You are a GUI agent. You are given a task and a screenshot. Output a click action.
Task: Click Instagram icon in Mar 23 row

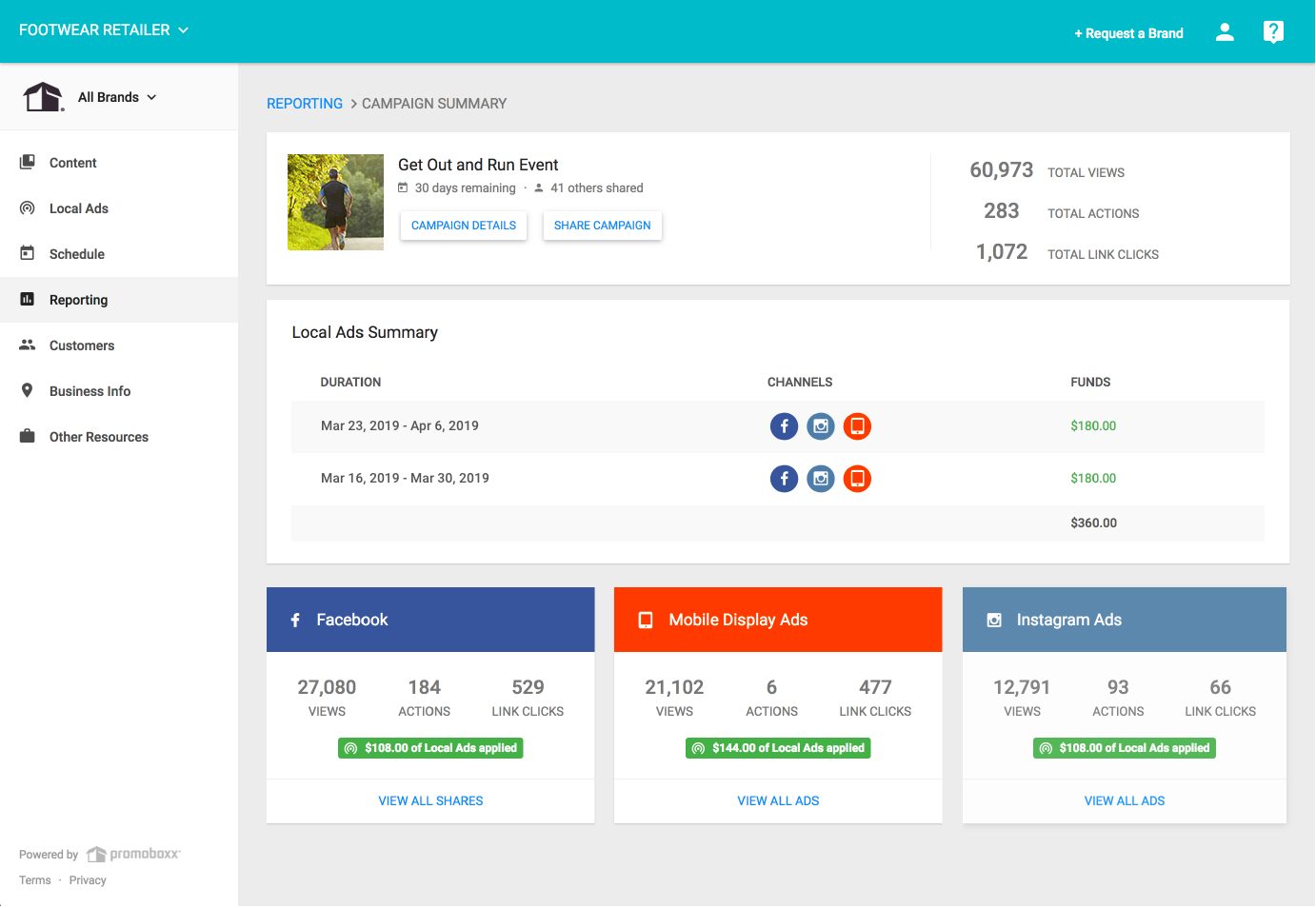click(821, 426)
